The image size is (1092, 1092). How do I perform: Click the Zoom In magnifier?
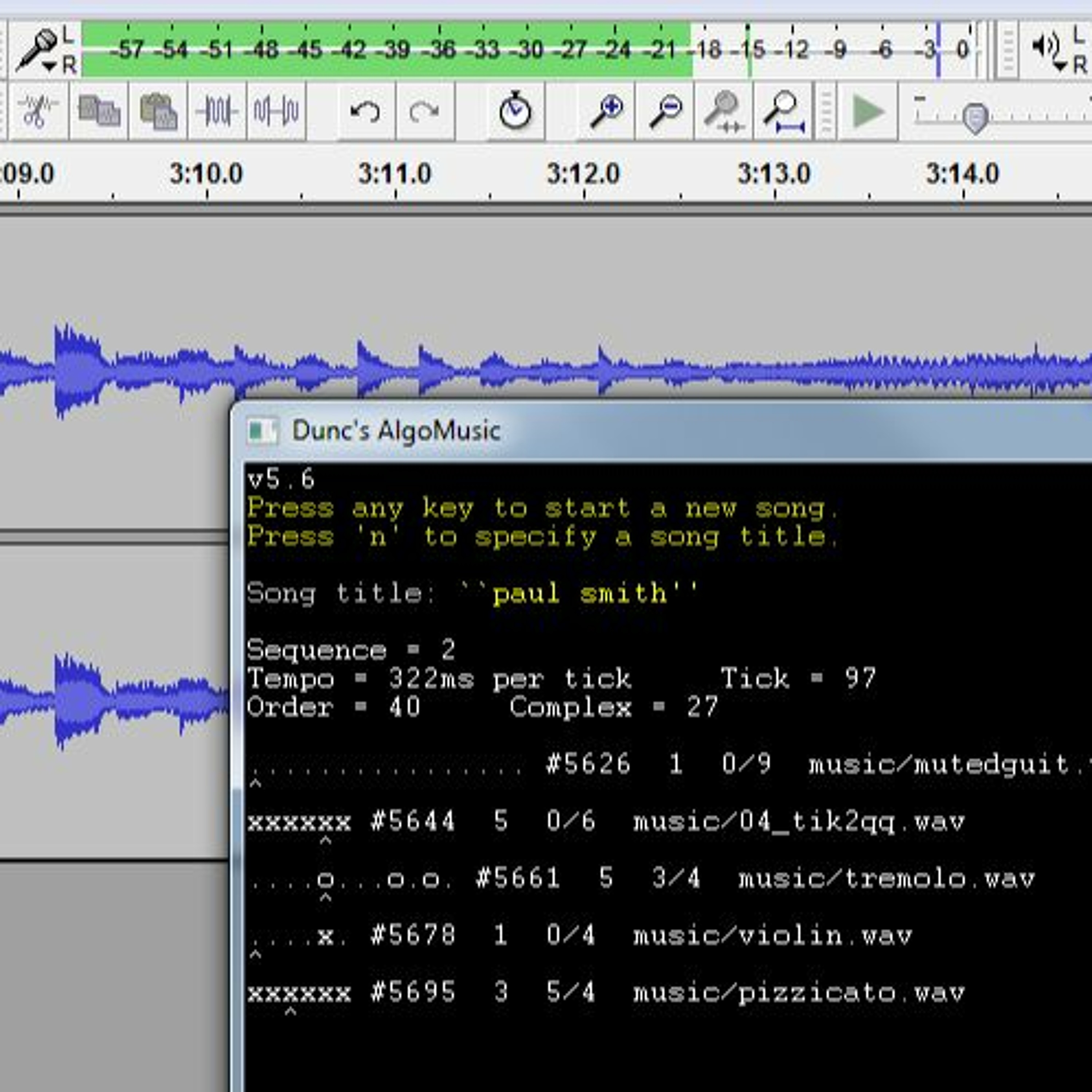pos(606,111)
